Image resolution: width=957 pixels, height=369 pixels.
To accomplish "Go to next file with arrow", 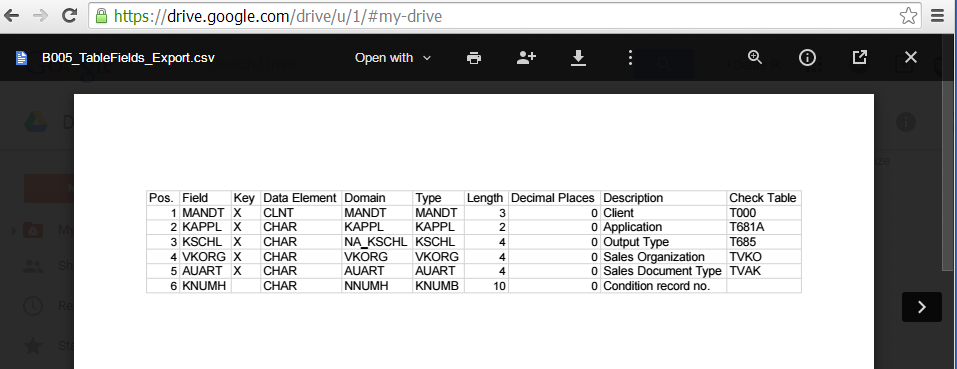I will point(922,307).
